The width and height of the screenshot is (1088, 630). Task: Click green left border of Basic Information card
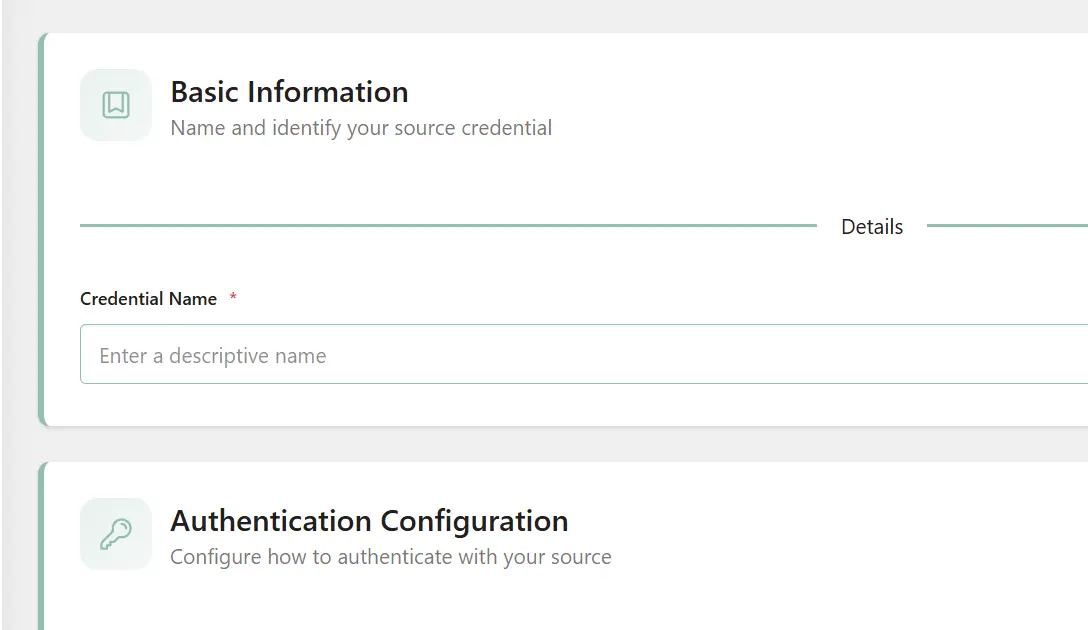pos(42,230)
